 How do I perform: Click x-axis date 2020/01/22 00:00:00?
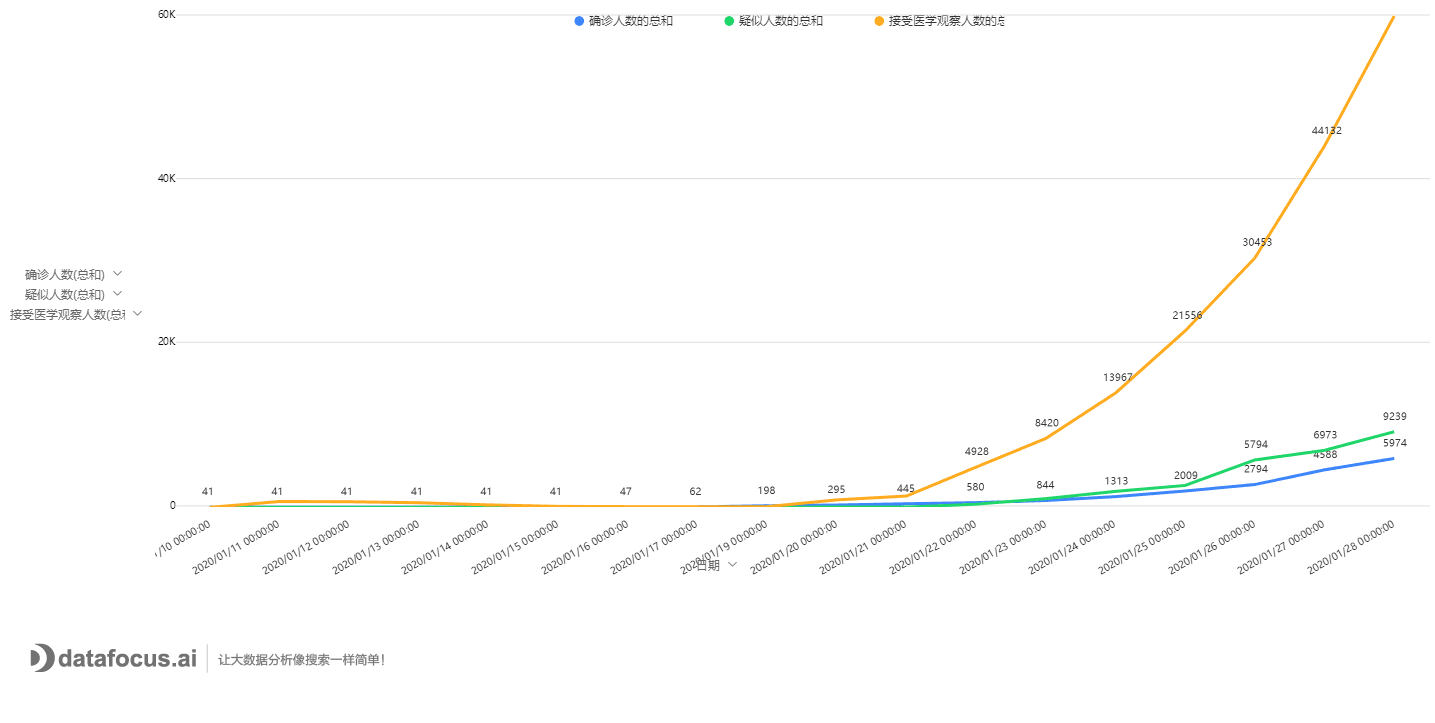pos(934,546)
